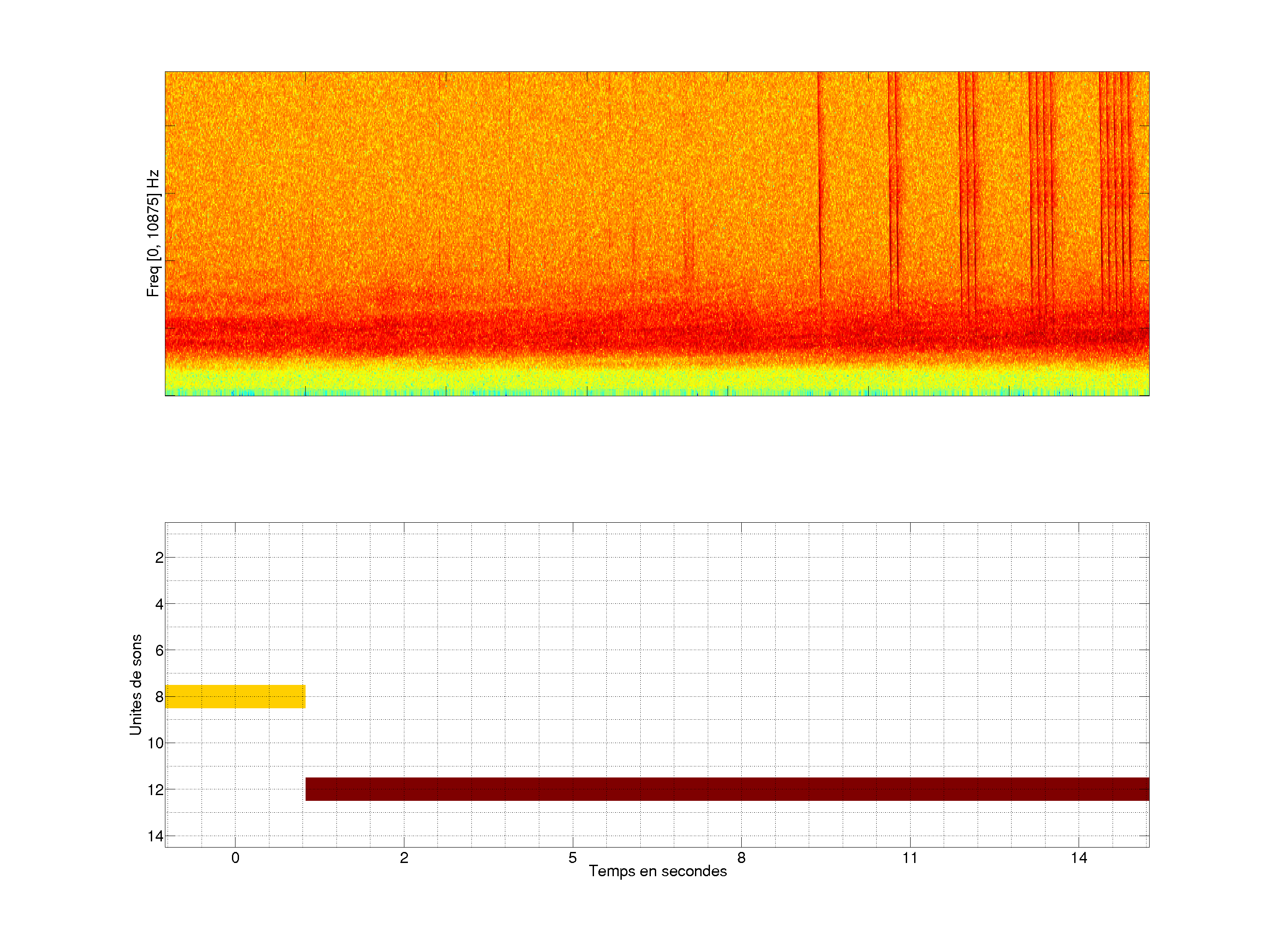Click the x-axis tick label 0
The height and width of the screenshot is (952, 1270).
click(235, 858)
